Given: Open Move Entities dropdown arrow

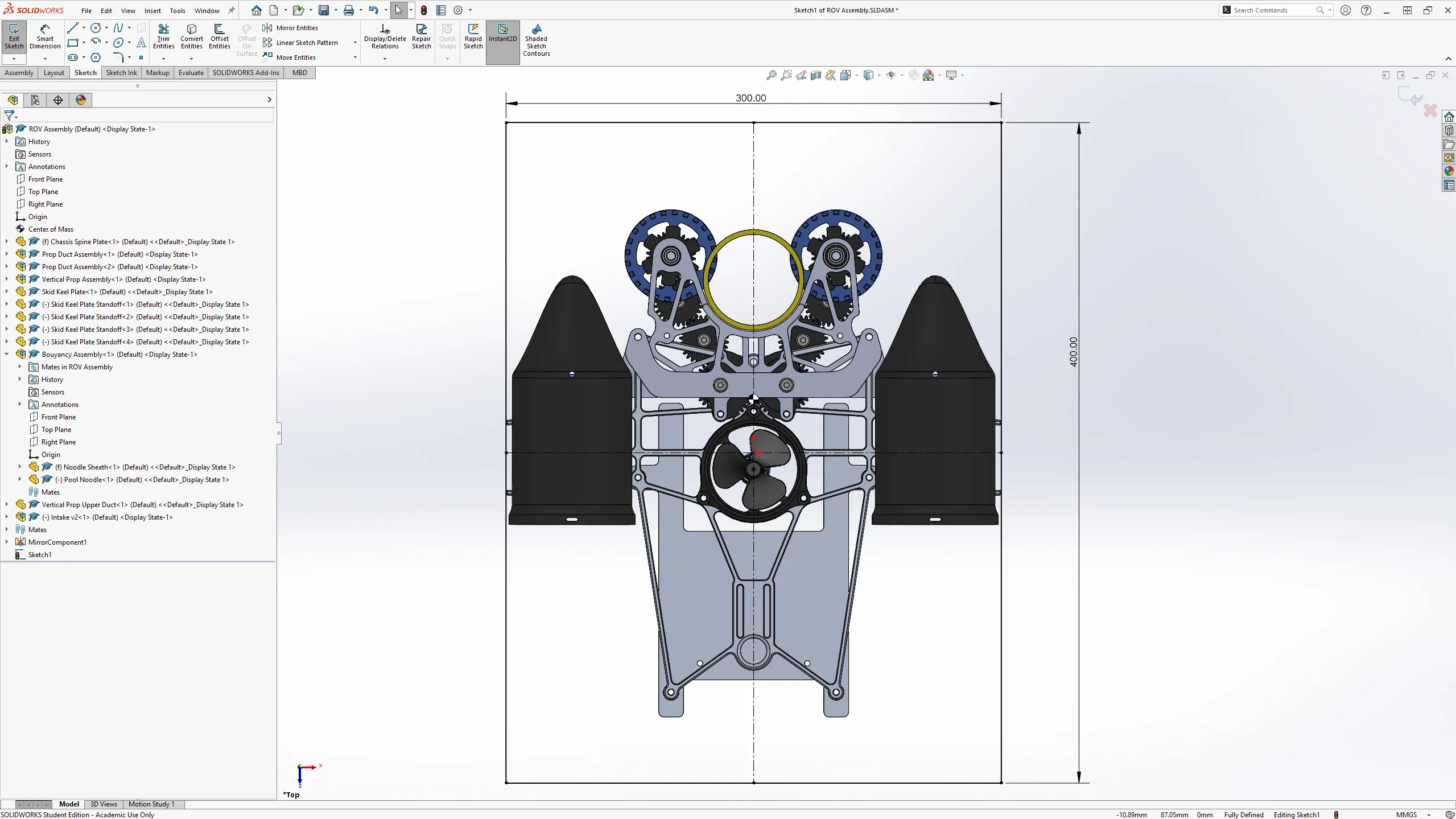Looking at the screenshot, I should click(355, 57).
